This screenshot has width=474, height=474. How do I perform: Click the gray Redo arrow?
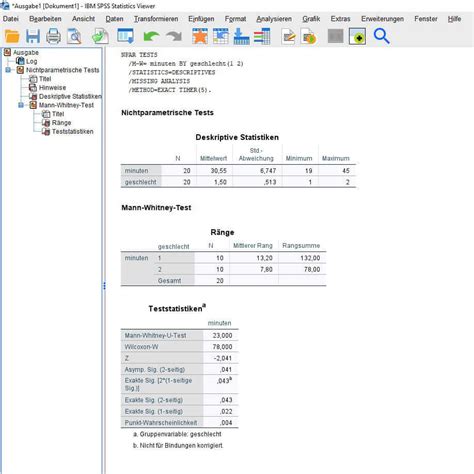click(x=174, y=36)
